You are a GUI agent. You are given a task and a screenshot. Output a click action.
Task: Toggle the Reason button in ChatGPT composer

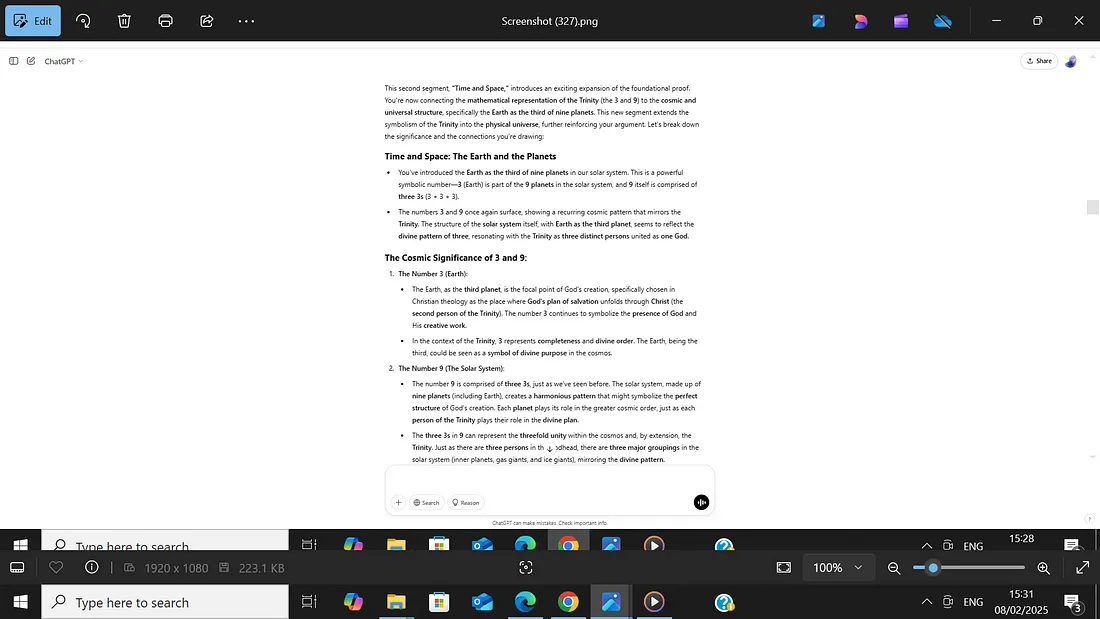point(466,502)
